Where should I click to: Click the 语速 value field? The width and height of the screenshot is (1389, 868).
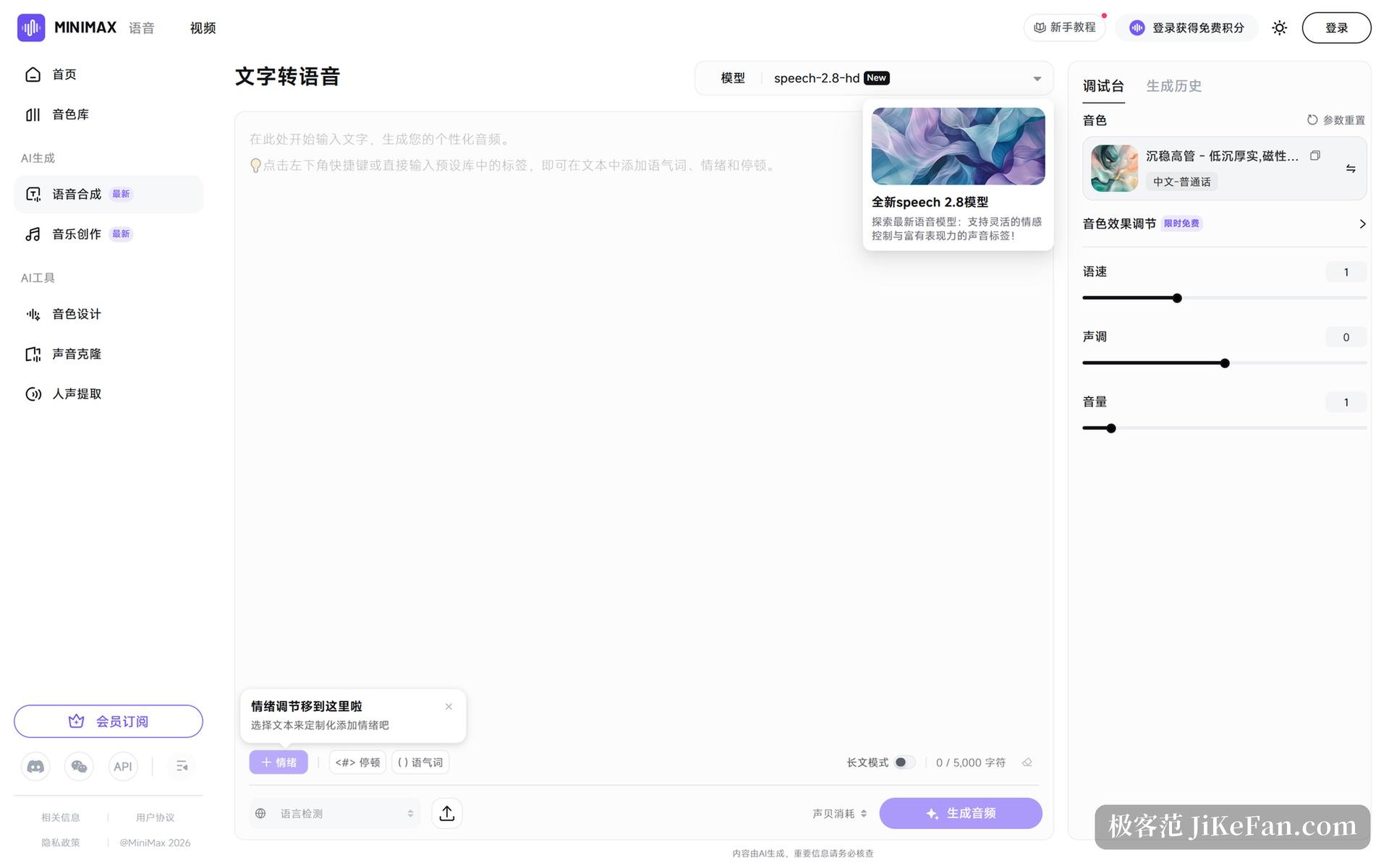1346,272
